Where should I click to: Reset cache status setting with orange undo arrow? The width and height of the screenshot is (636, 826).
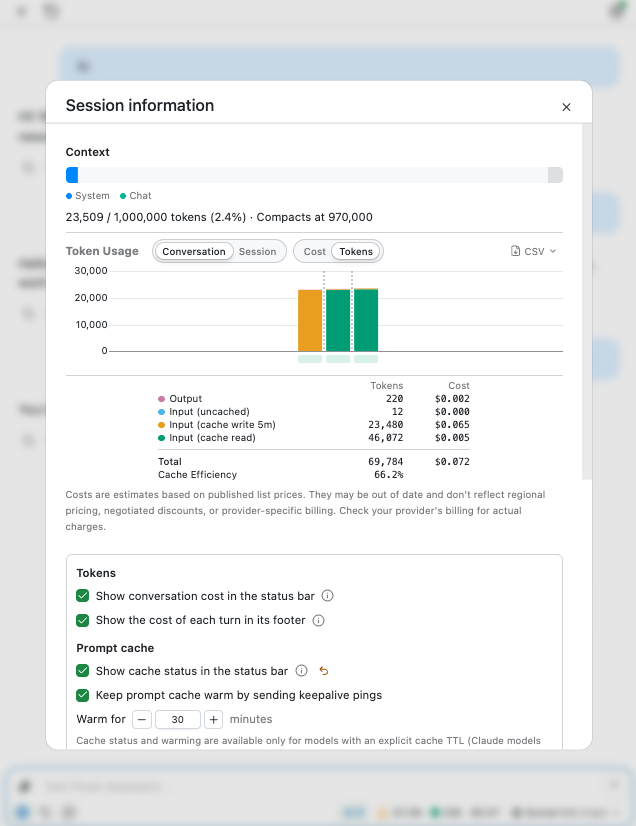pos(324,671)
